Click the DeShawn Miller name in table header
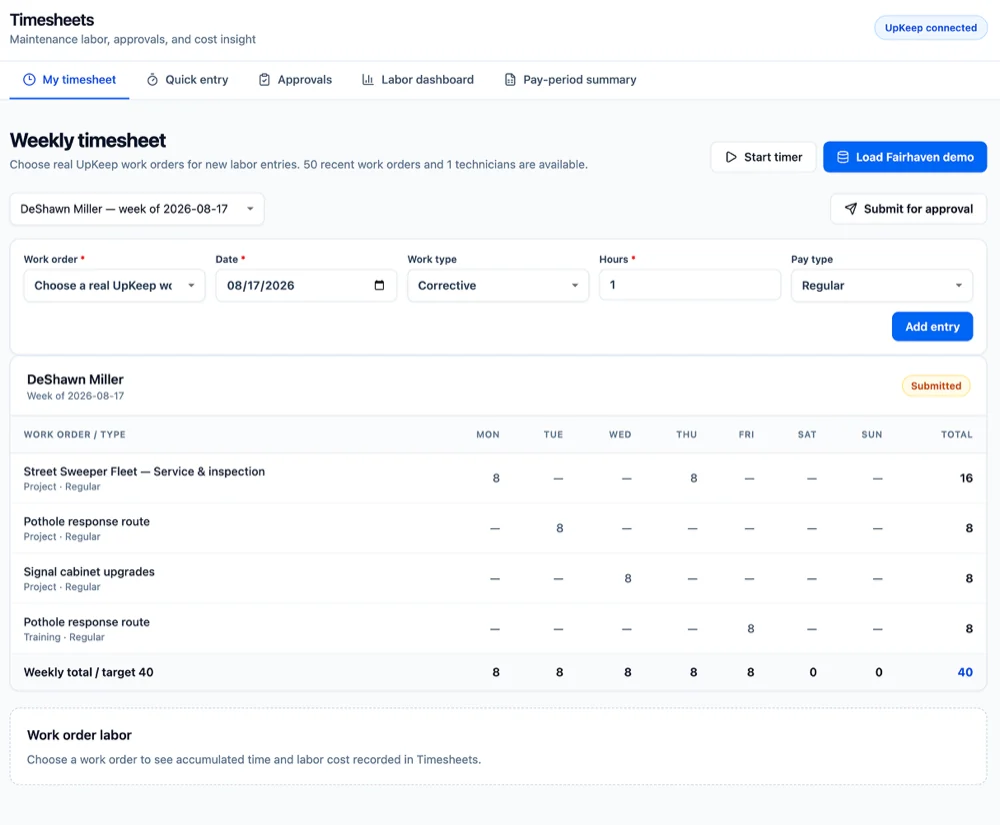1000x825 pixels. pos(75,379)
